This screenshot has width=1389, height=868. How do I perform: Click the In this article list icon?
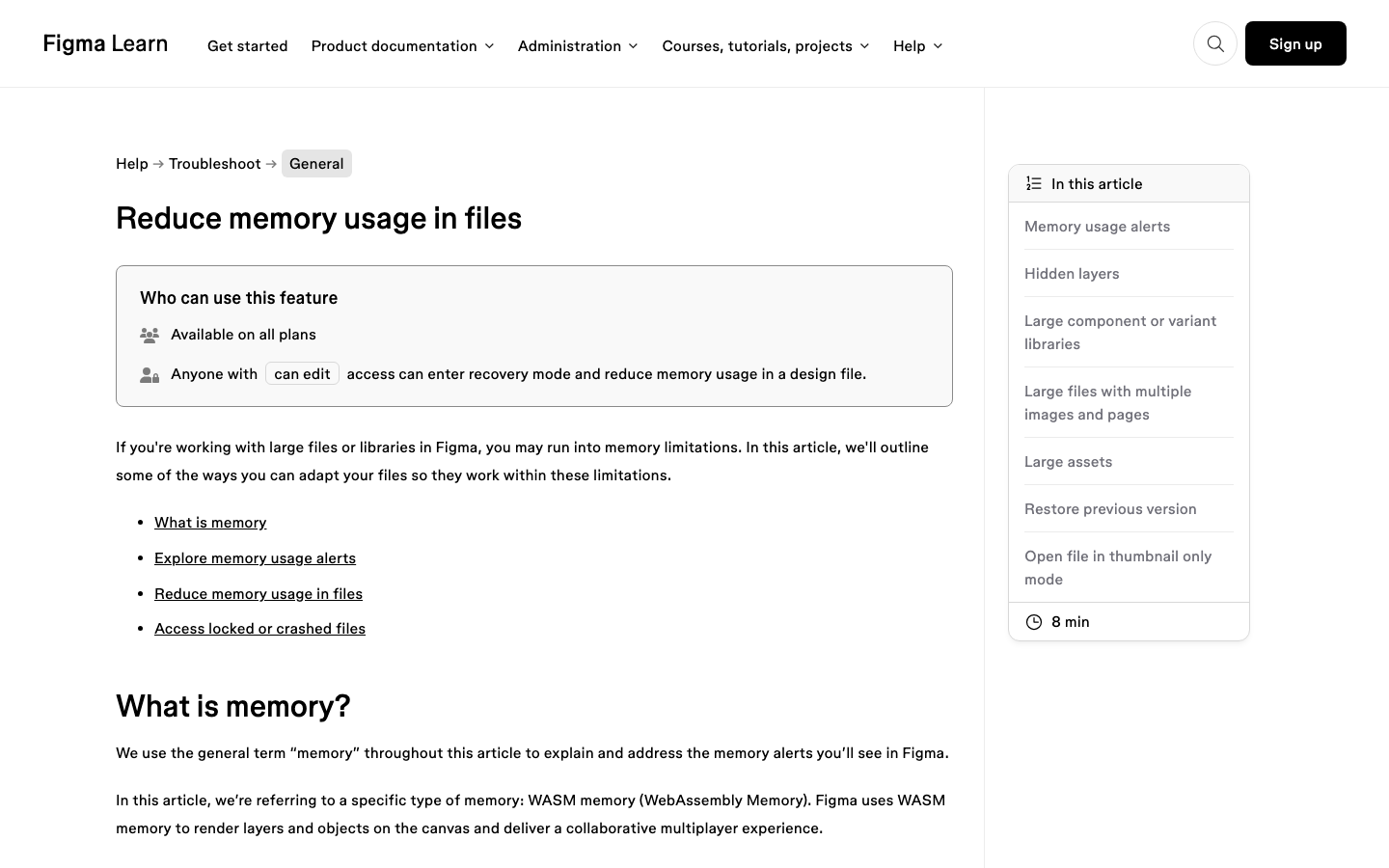(x=1034, y=183)
